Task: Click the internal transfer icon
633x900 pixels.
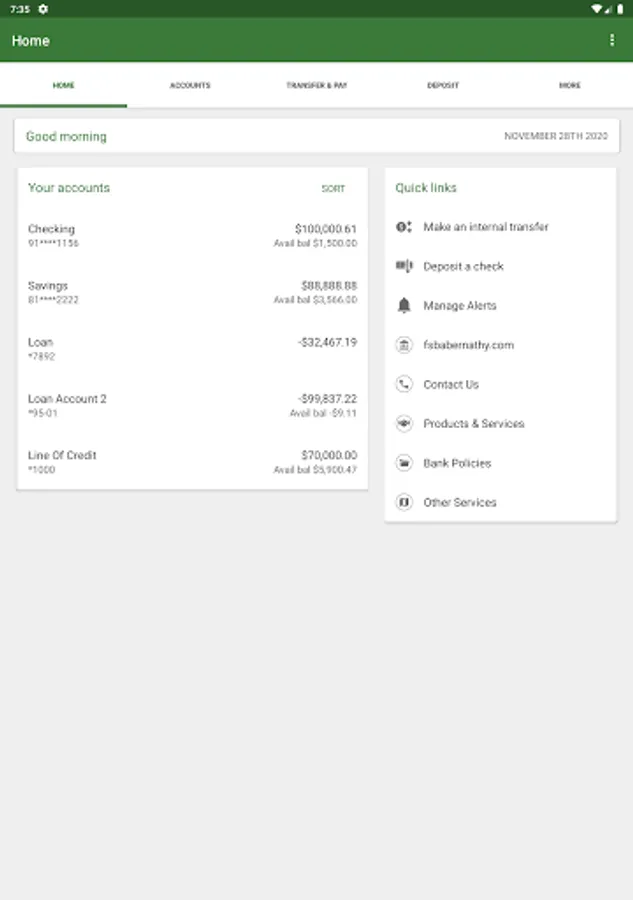Action: (404, 227)
